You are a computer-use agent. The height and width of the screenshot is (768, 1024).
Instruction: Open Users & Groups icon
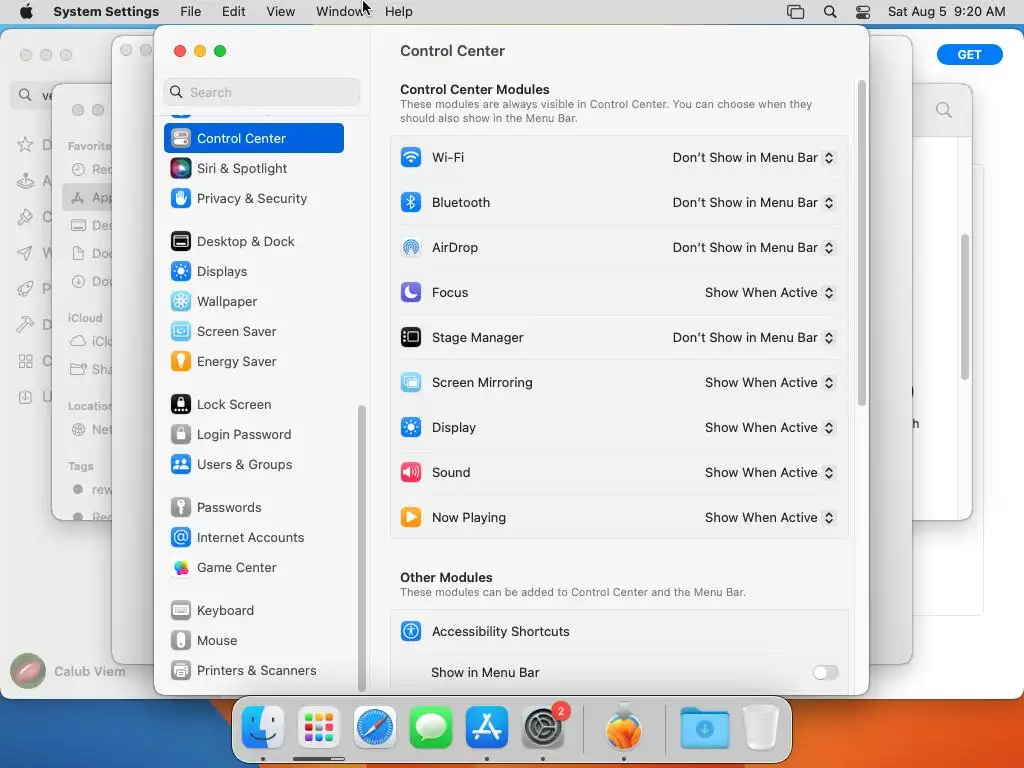coord(181,465)
